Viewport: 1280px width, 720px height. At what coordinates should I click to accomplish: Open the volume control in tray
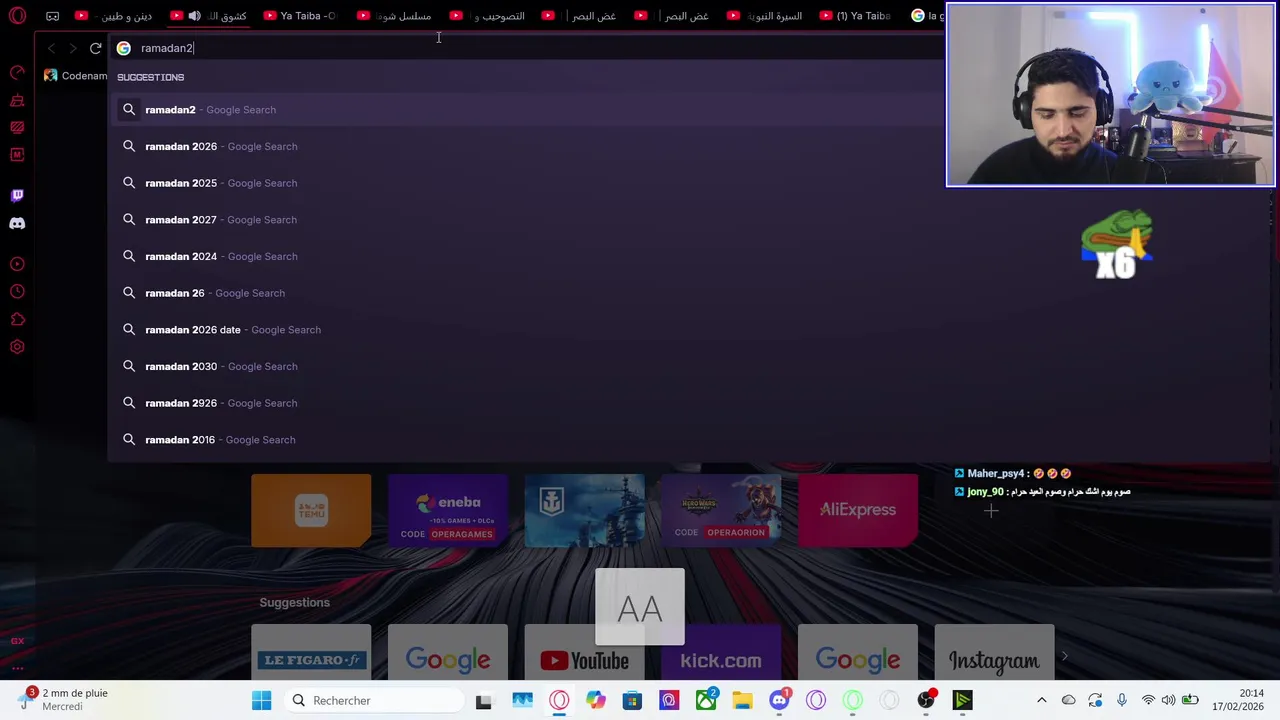tap(1168, 701)
